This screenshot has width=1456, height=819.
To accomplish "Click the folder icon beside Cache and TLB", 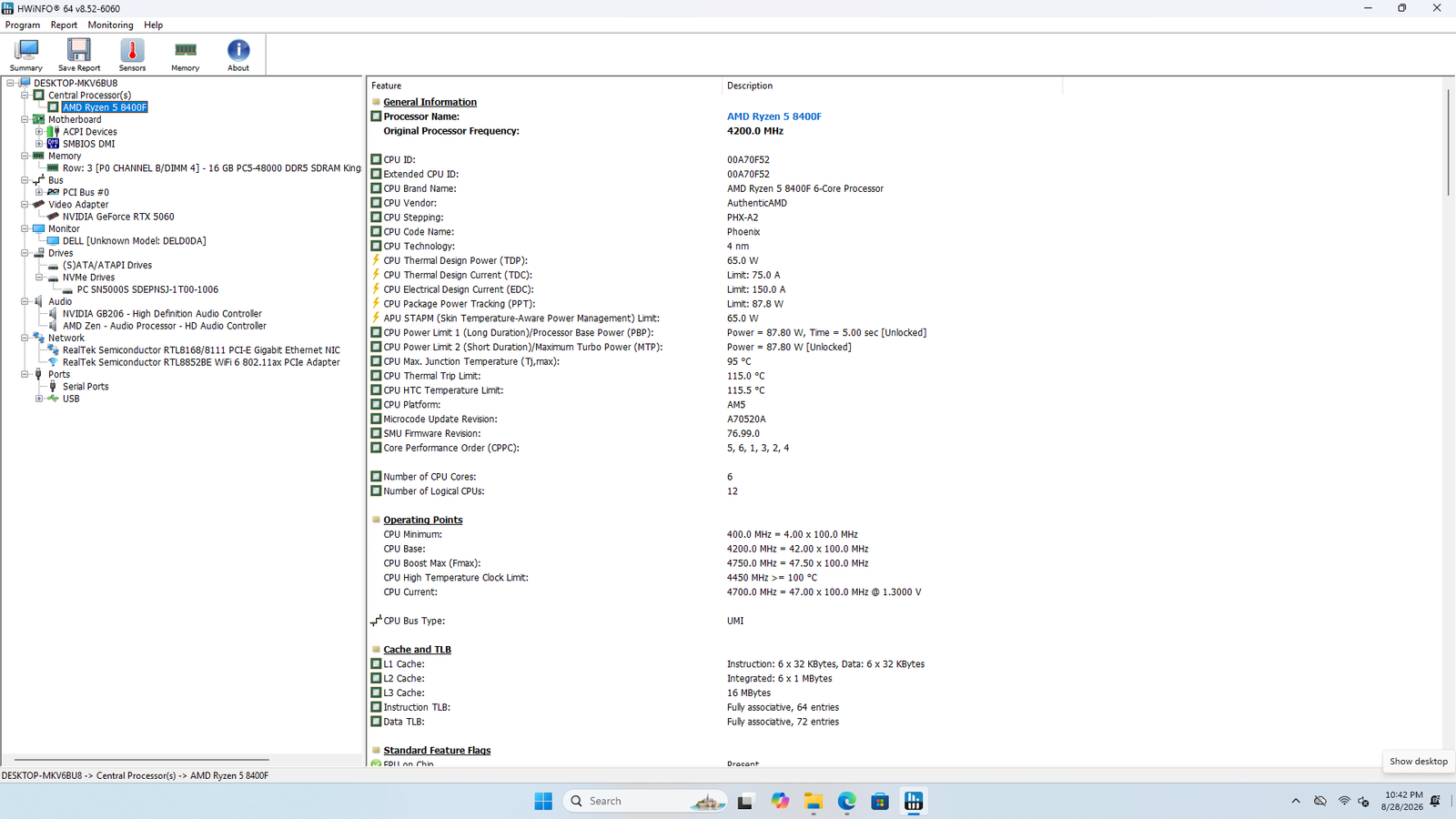I will pos(376,650).
